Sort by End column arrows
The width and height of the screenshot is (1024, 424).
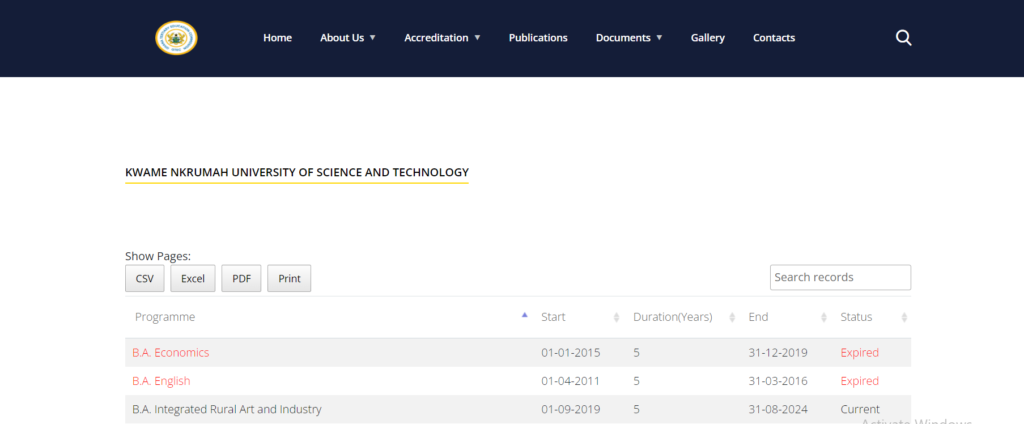(824, 318)
